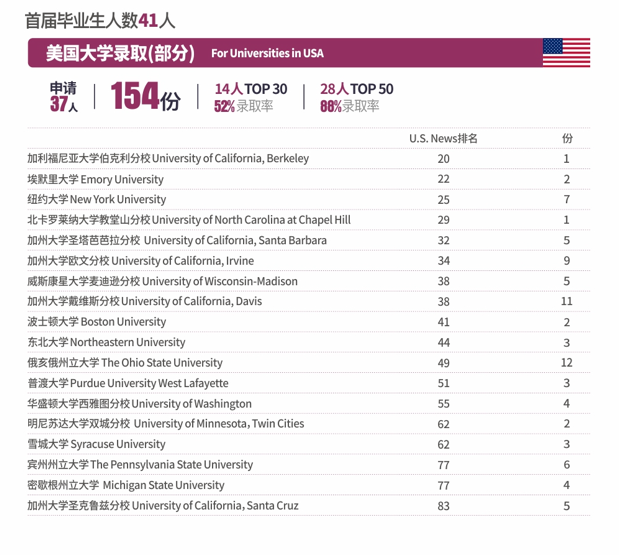Click rank 49 for Ohio State

tap(443, 363)
